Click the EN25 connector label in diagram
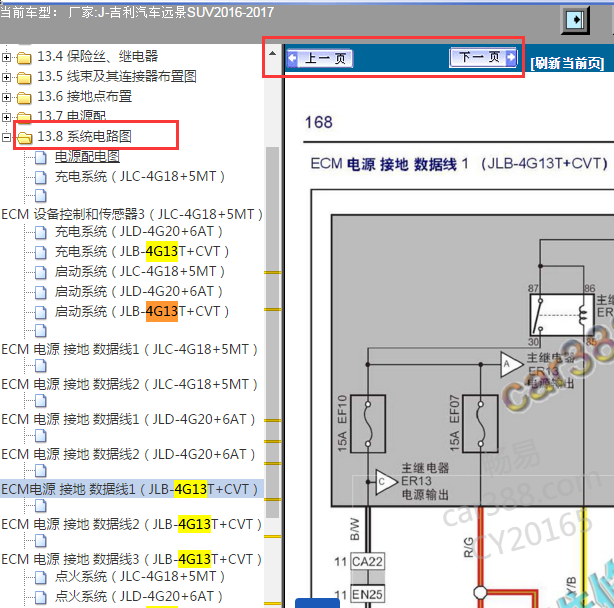Image resolution: width=614 pixels, height=608 pixels. pyautogui.click(x=367, y=594)
